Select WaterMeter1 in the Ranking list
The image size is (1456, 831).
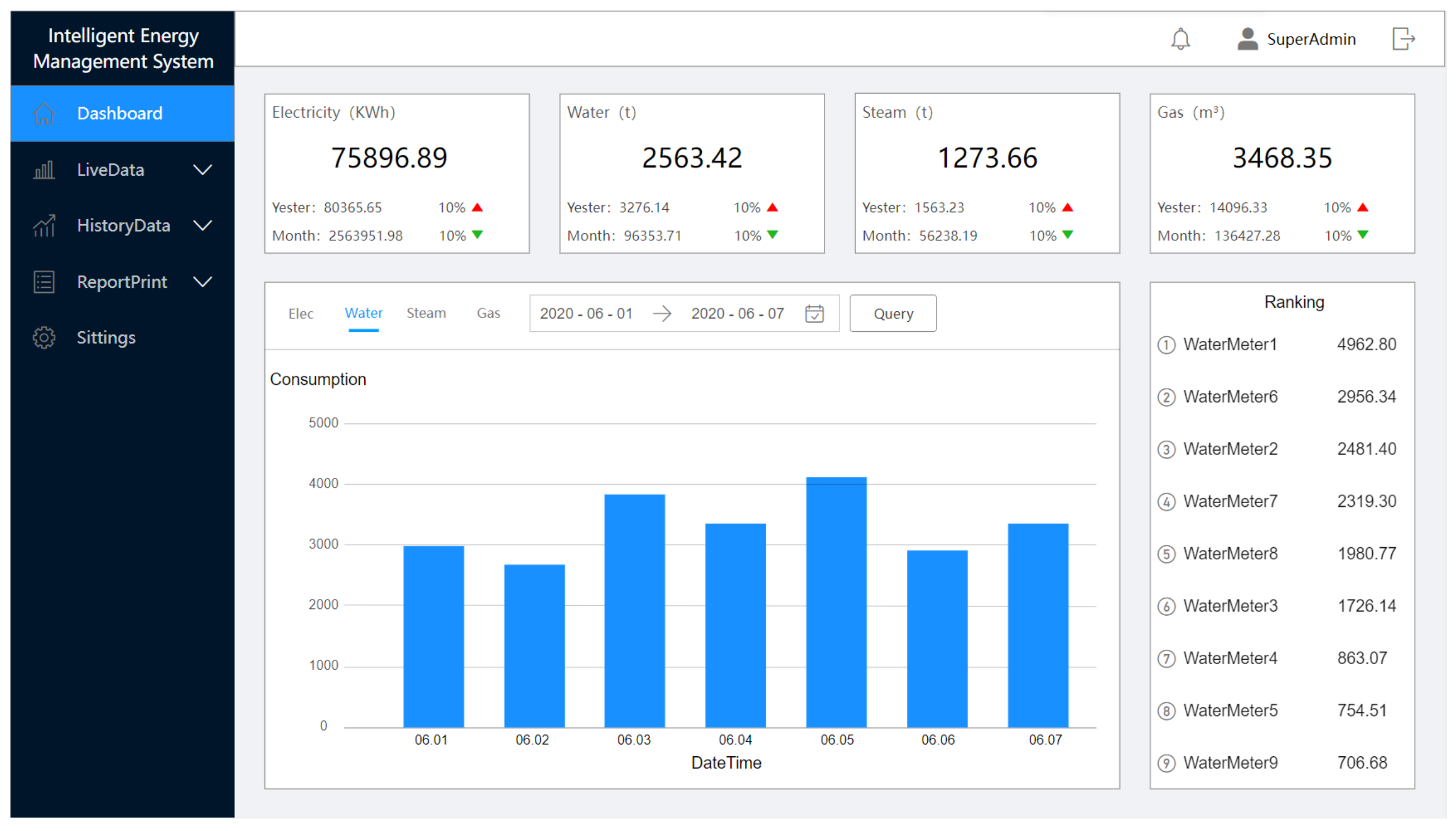pyautogui.click(x=1230, y=345)
